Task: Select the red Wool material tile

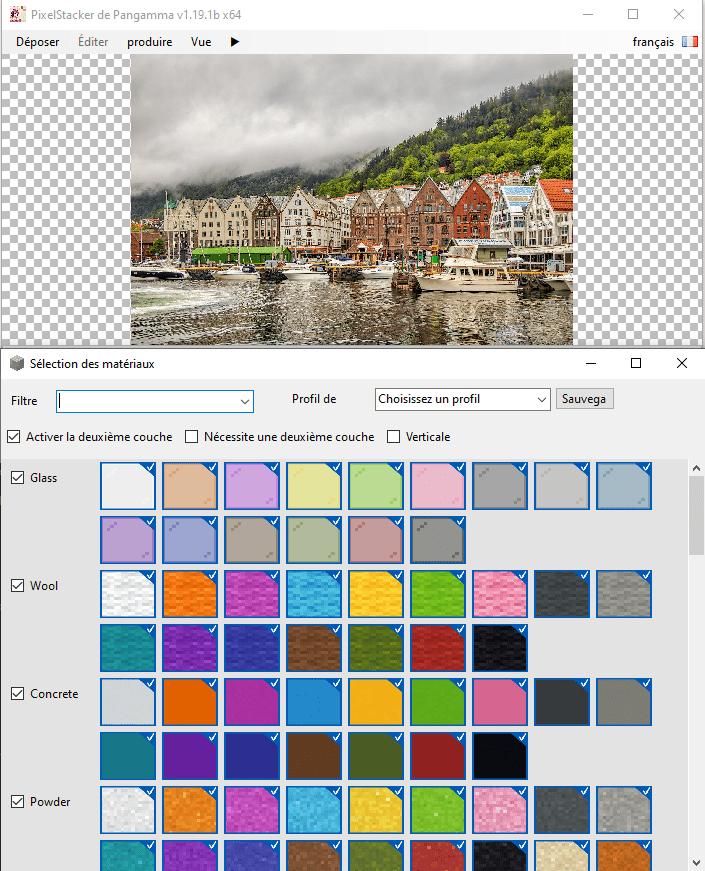Action: pos(438,648)
